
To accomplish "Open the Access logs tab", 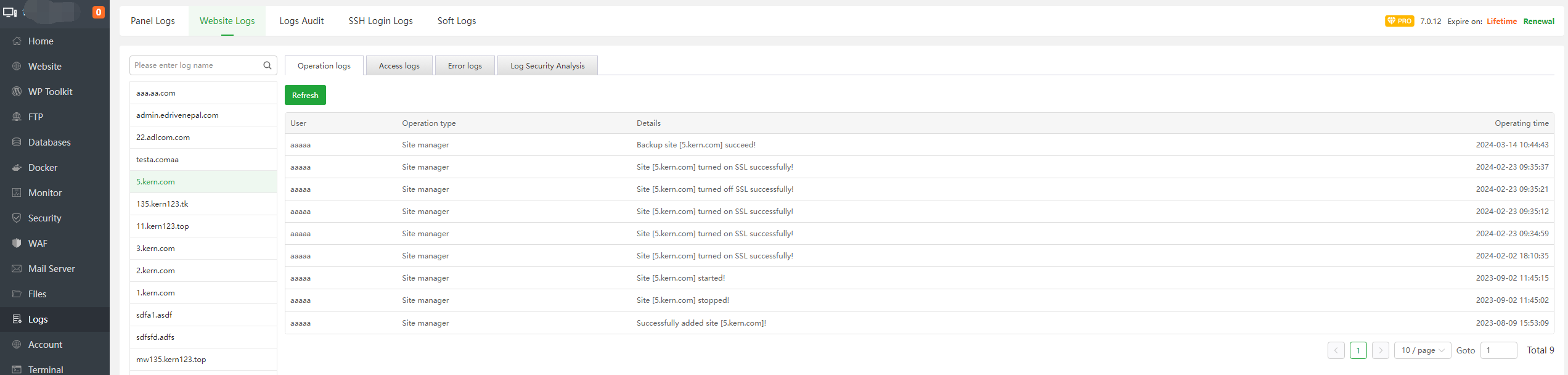I will coord(399,66).
